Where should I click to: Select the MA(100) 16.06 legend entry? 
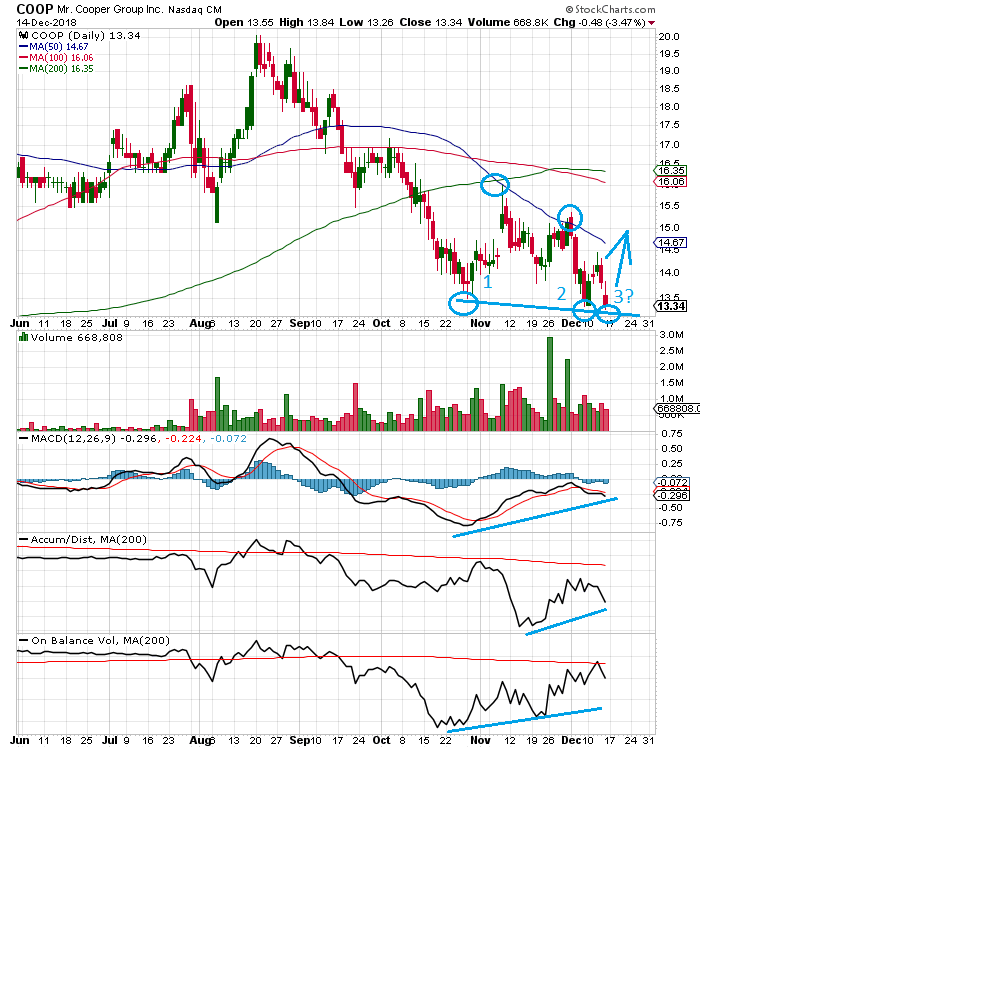coord(56,57)
